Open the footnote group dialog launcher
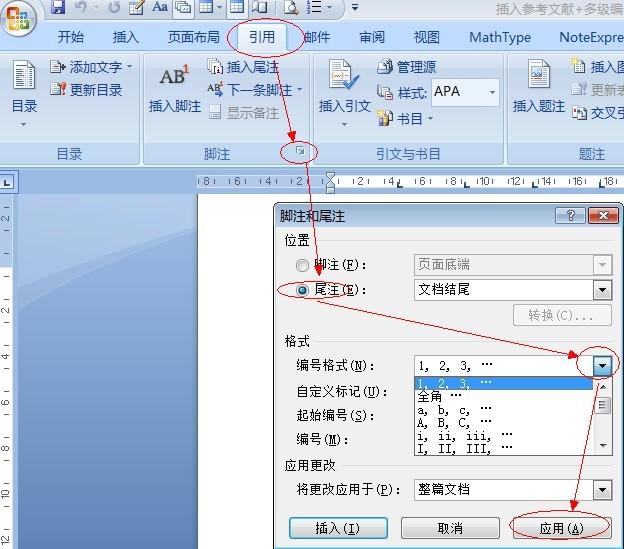The height and width of the screenshot is (549, 624). tap(298, 152)
